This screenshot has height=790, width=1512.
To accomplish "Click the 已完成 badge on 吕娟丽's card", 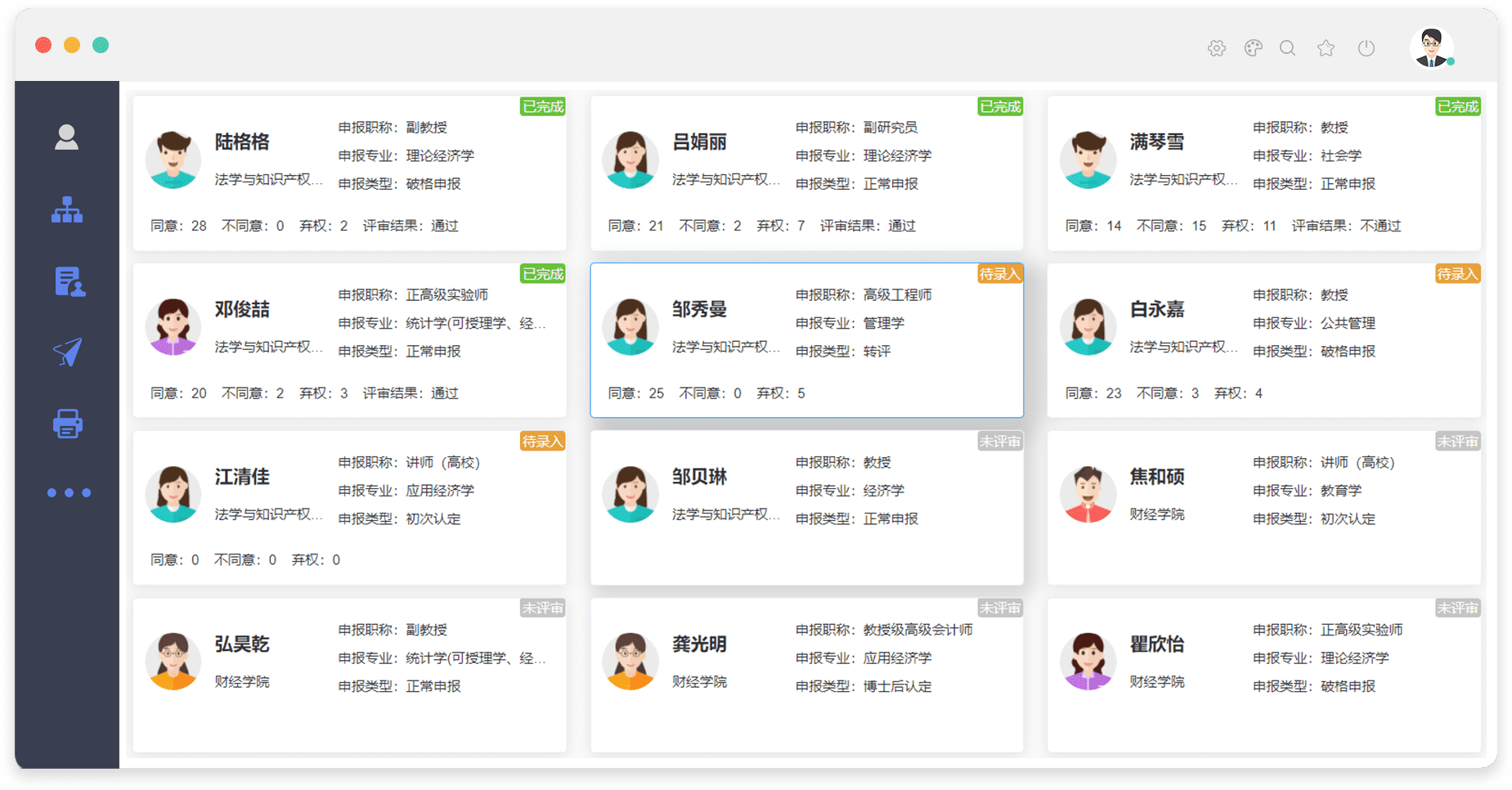I will click(1000, 106).
